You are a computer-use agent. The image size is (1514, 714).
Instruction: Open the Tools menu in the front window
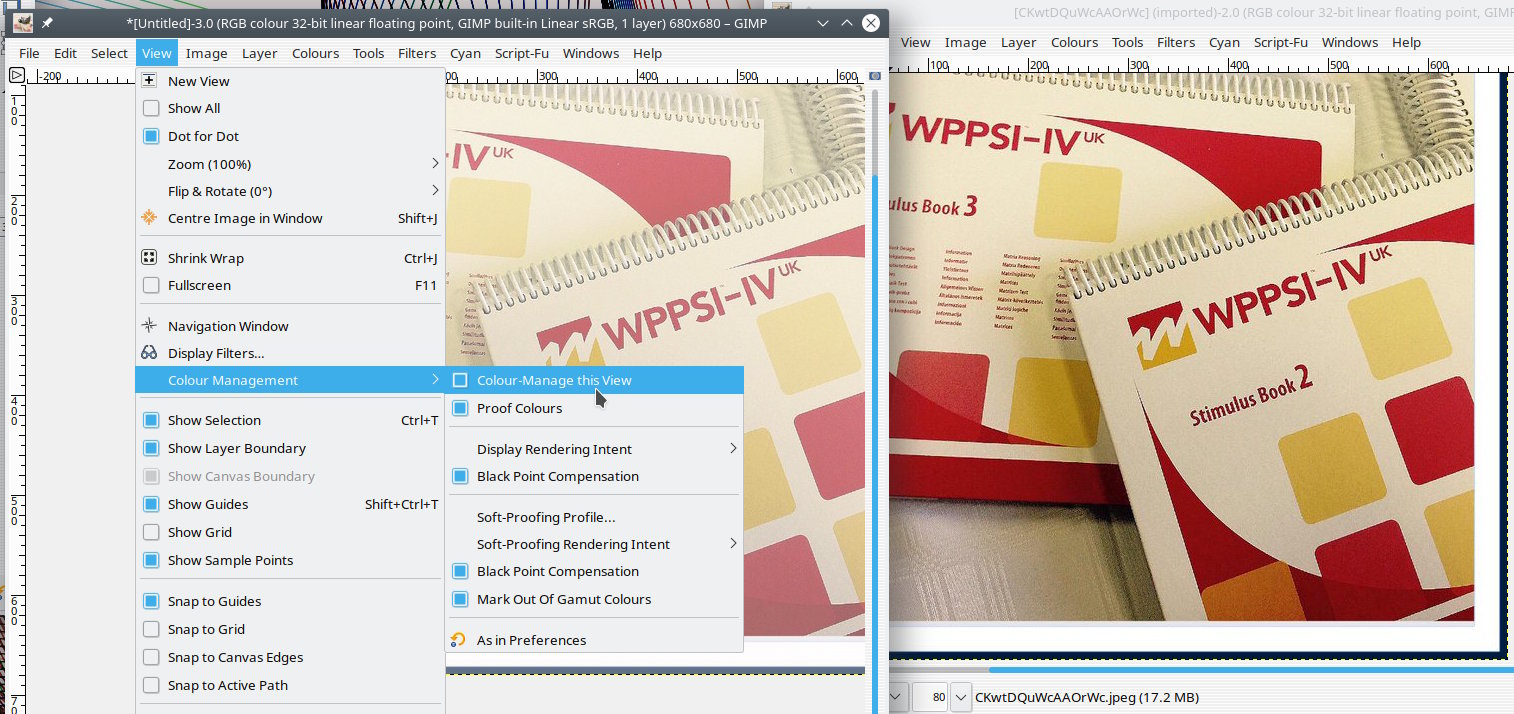point(368,53)
